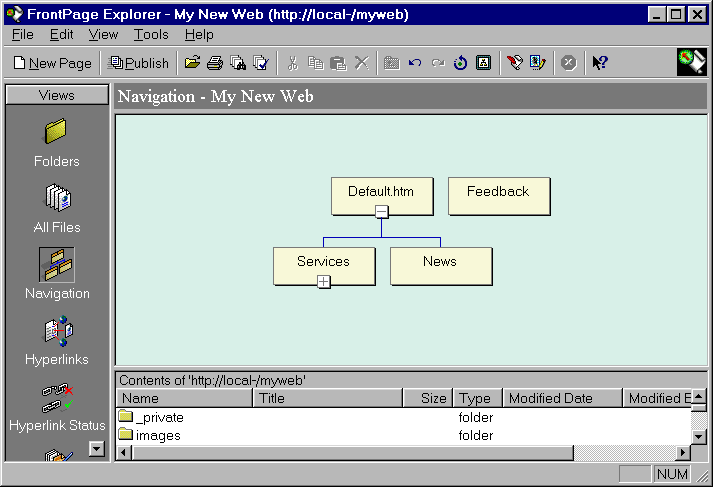
Task: Open the File menu
Action: 23,35
